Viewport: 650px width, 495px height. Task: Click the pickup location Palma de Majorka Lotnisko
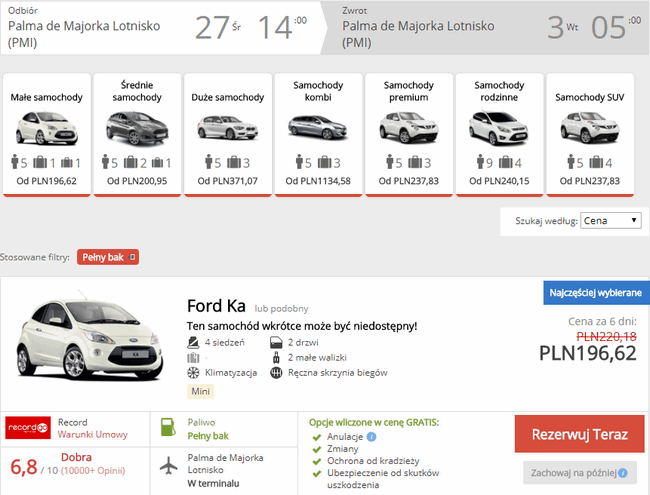[x=84, y=34]
